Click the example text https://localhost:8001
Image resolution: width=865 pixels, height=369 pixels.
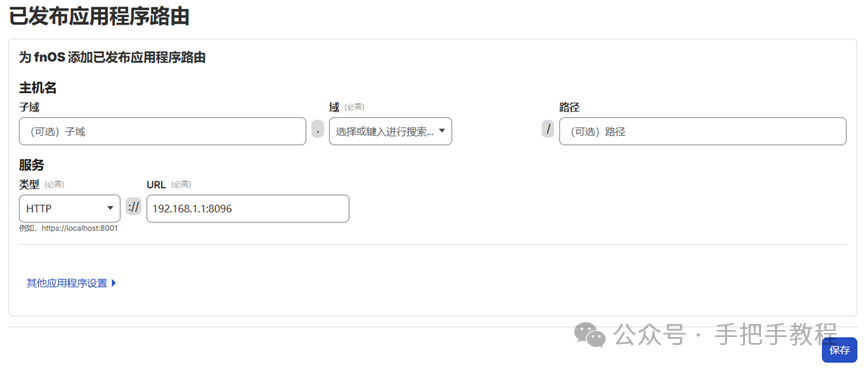[x=79, y=227]
